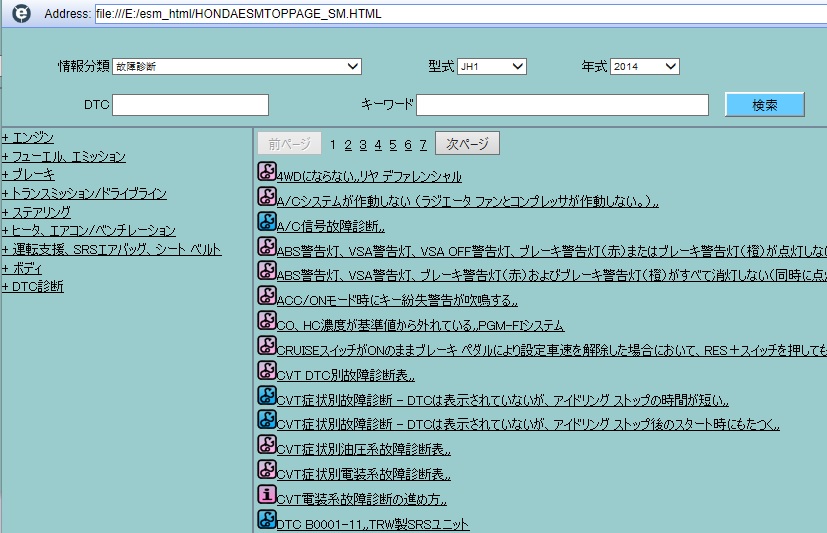The height and width of the screenshot is (533, 827).
Task: Open CVT DTC別故障診断表 link
Action: [x=345, y=375]
